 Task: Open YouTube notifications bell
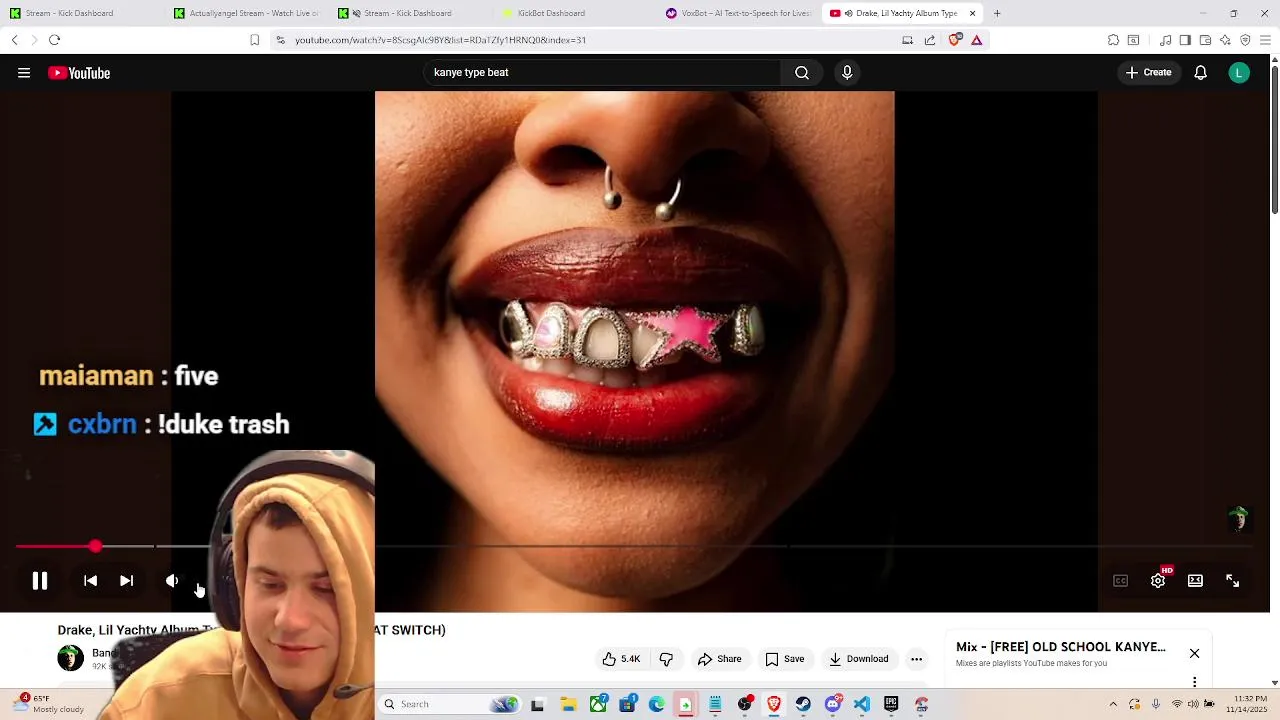1201,73
